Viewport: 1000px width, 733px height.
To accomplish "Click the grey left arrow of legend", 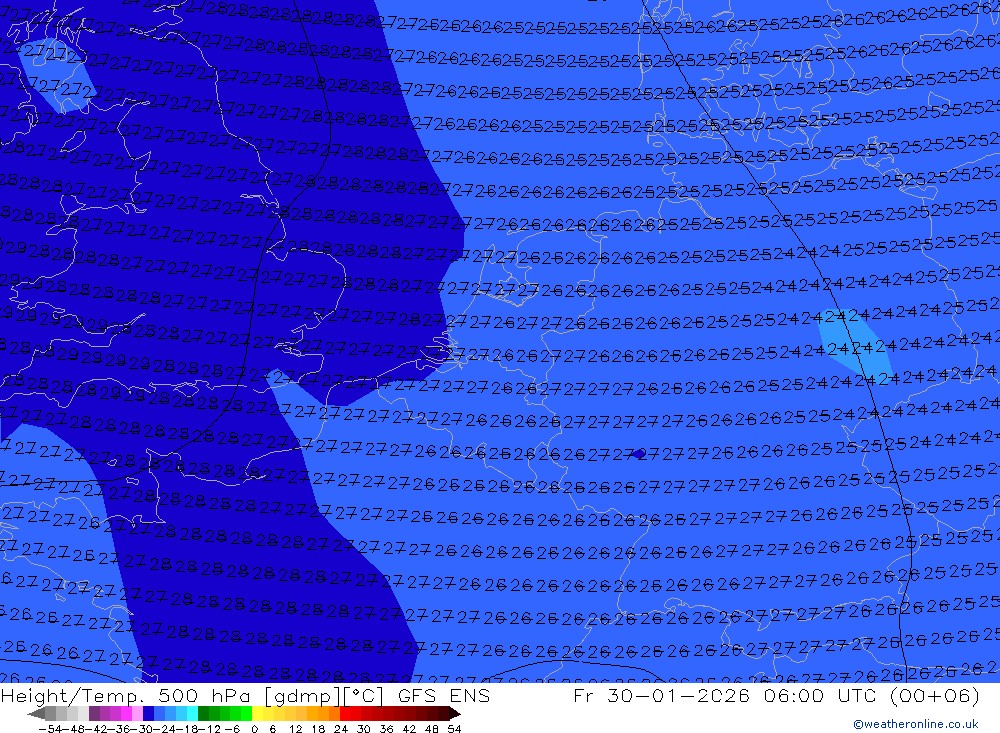I will (x=36, y=714).
